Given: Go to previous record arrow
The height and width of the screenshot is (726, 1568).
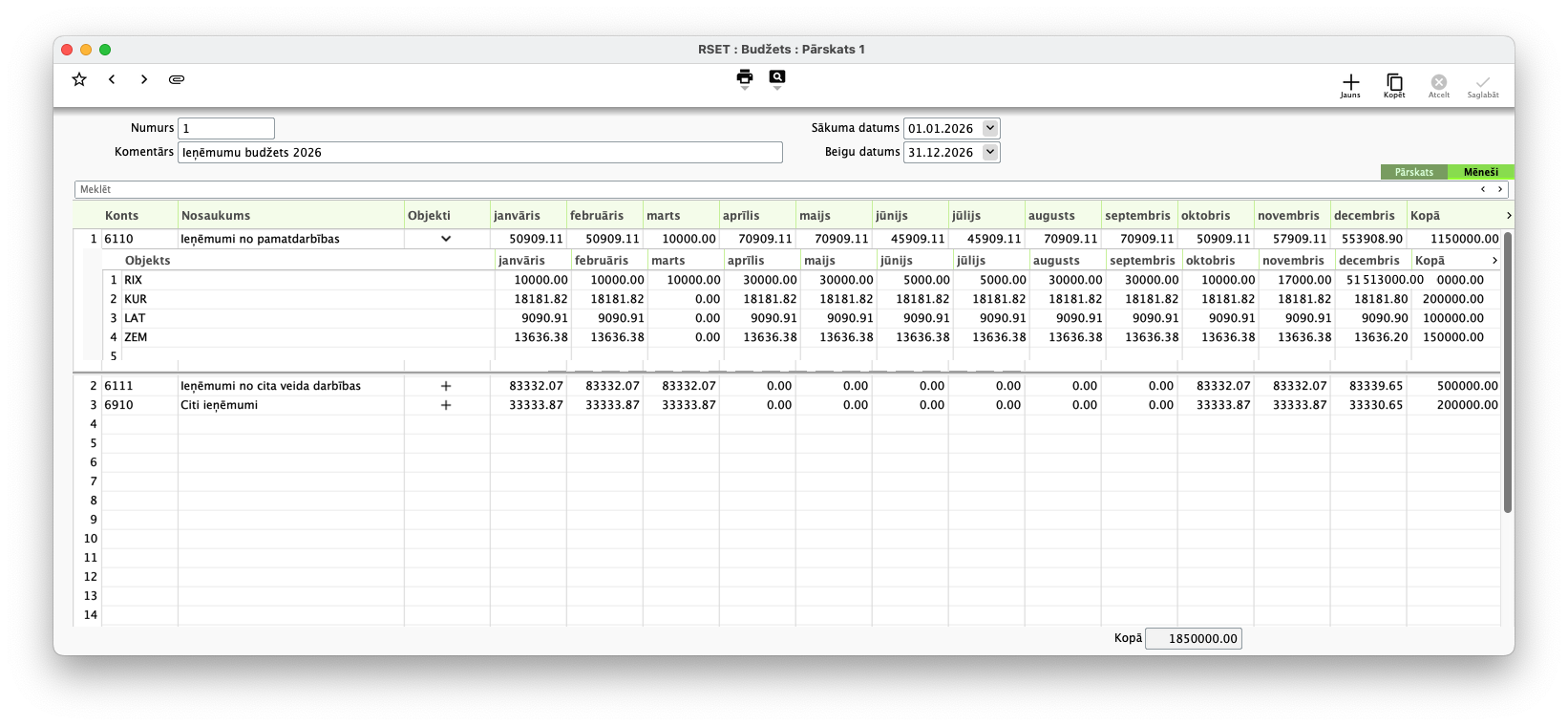Looking at the screenshot, I should point(112,79).
